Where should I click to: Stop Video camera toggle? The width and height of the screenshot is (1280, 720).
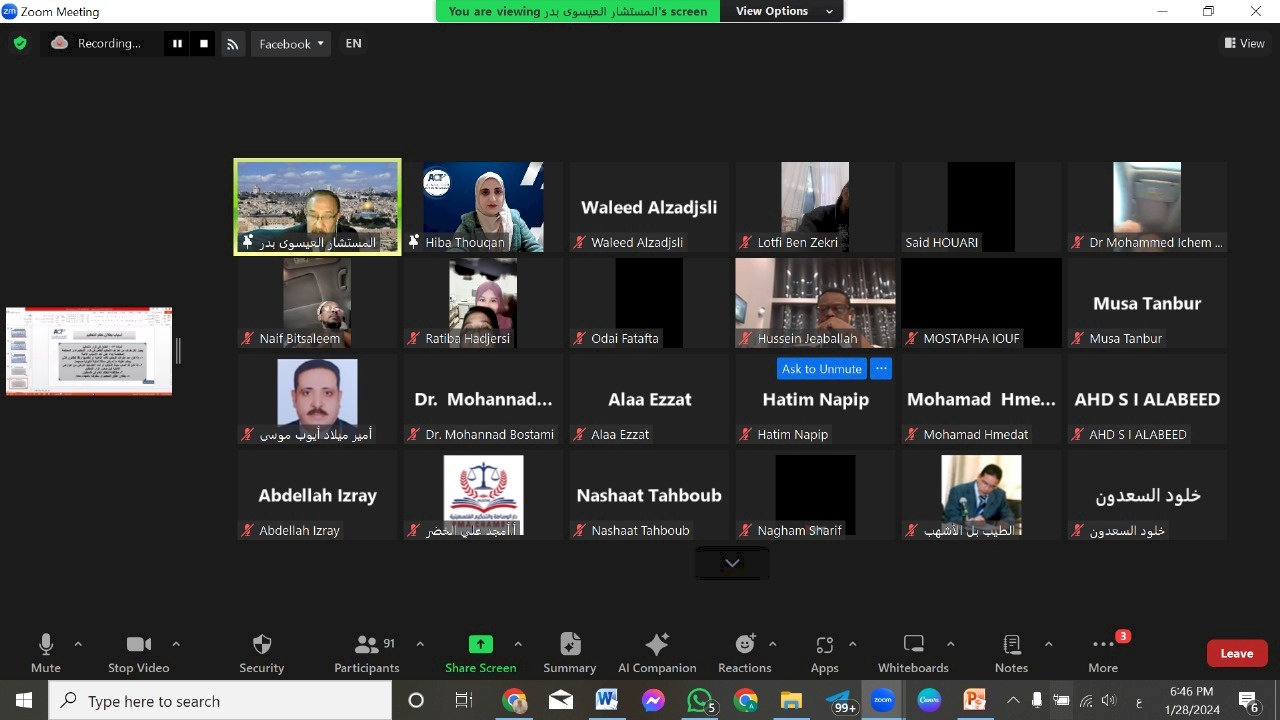(139, 645)
